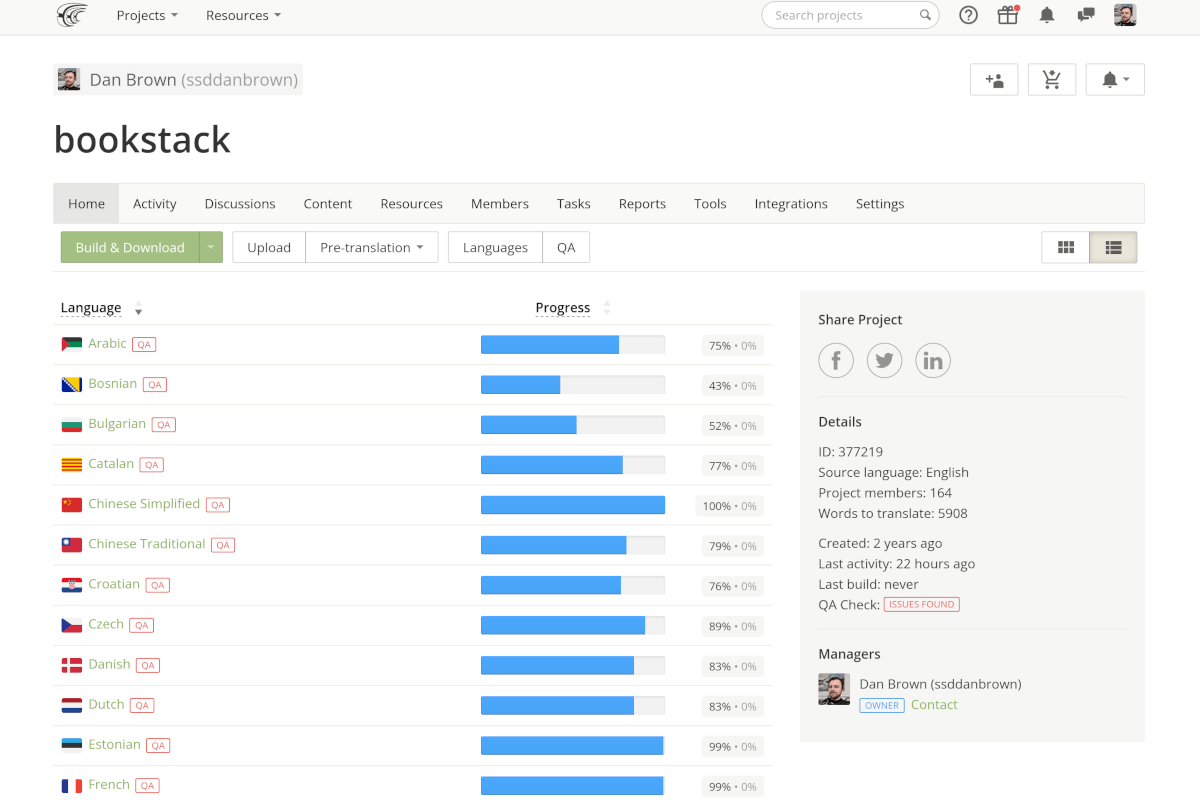
Task: Click the Build & Download button
Action: point(130,247)
